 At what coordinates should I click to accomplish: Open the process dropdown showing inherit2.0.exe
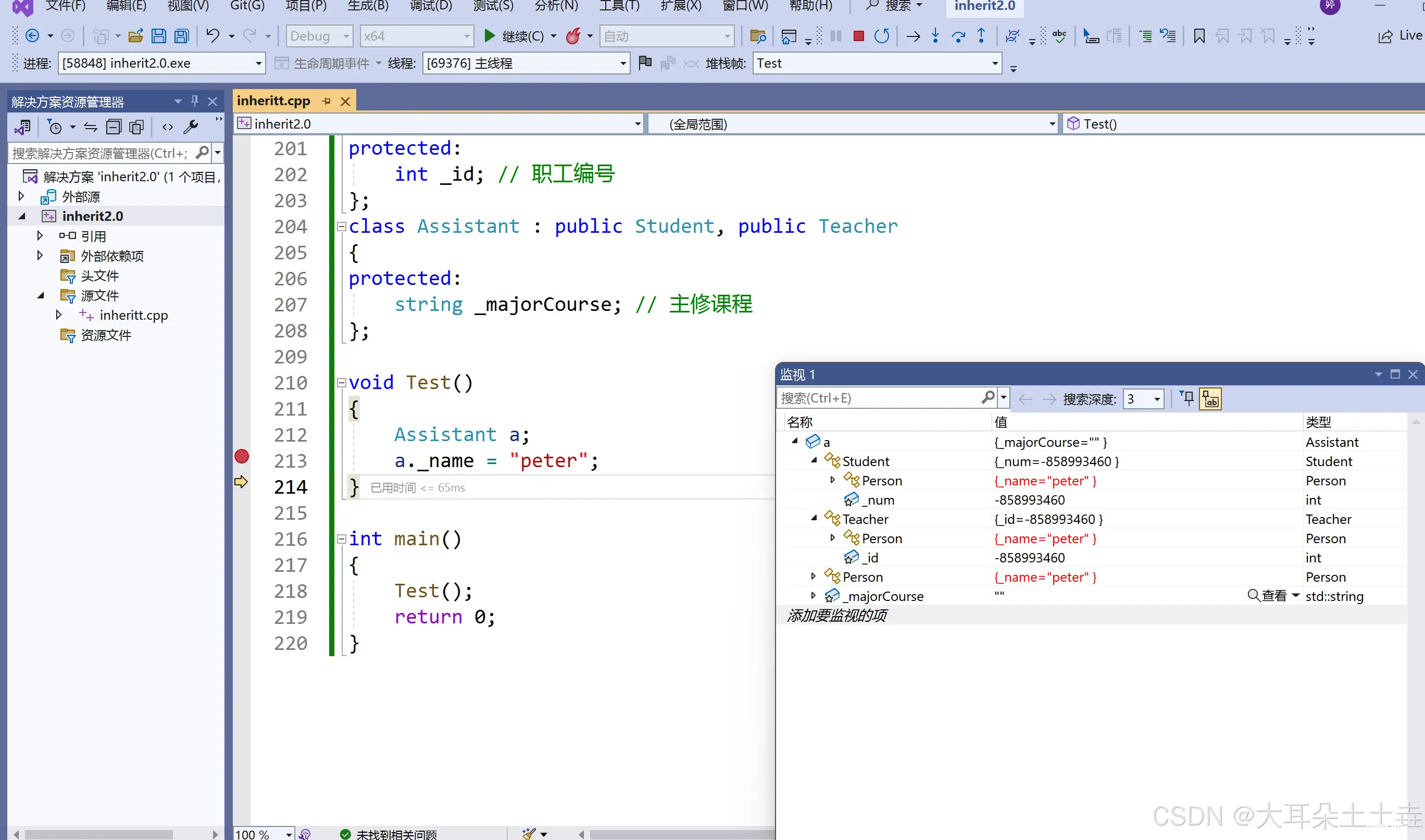161,63
